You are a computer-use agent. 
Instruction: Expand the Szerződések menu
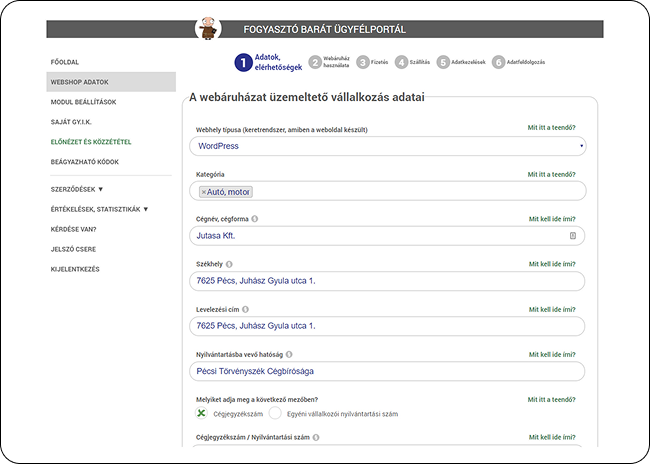(x=77, y=188)
